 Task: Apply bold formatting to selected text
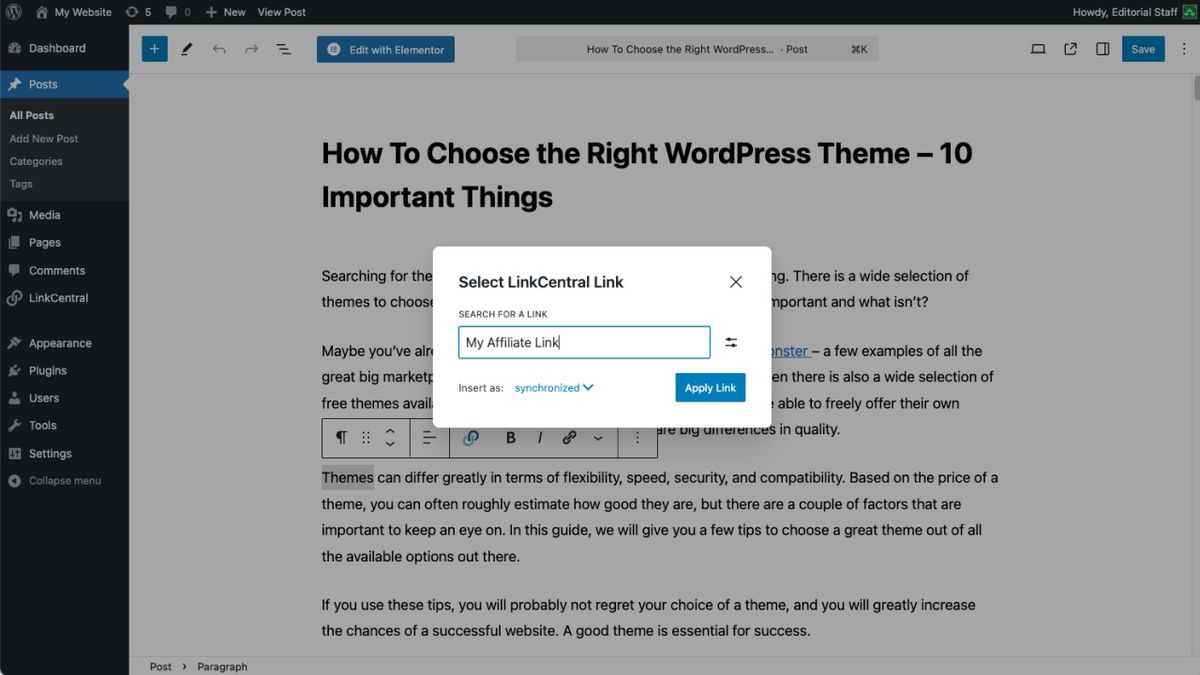pyautogui.click(x=510, y=437)
